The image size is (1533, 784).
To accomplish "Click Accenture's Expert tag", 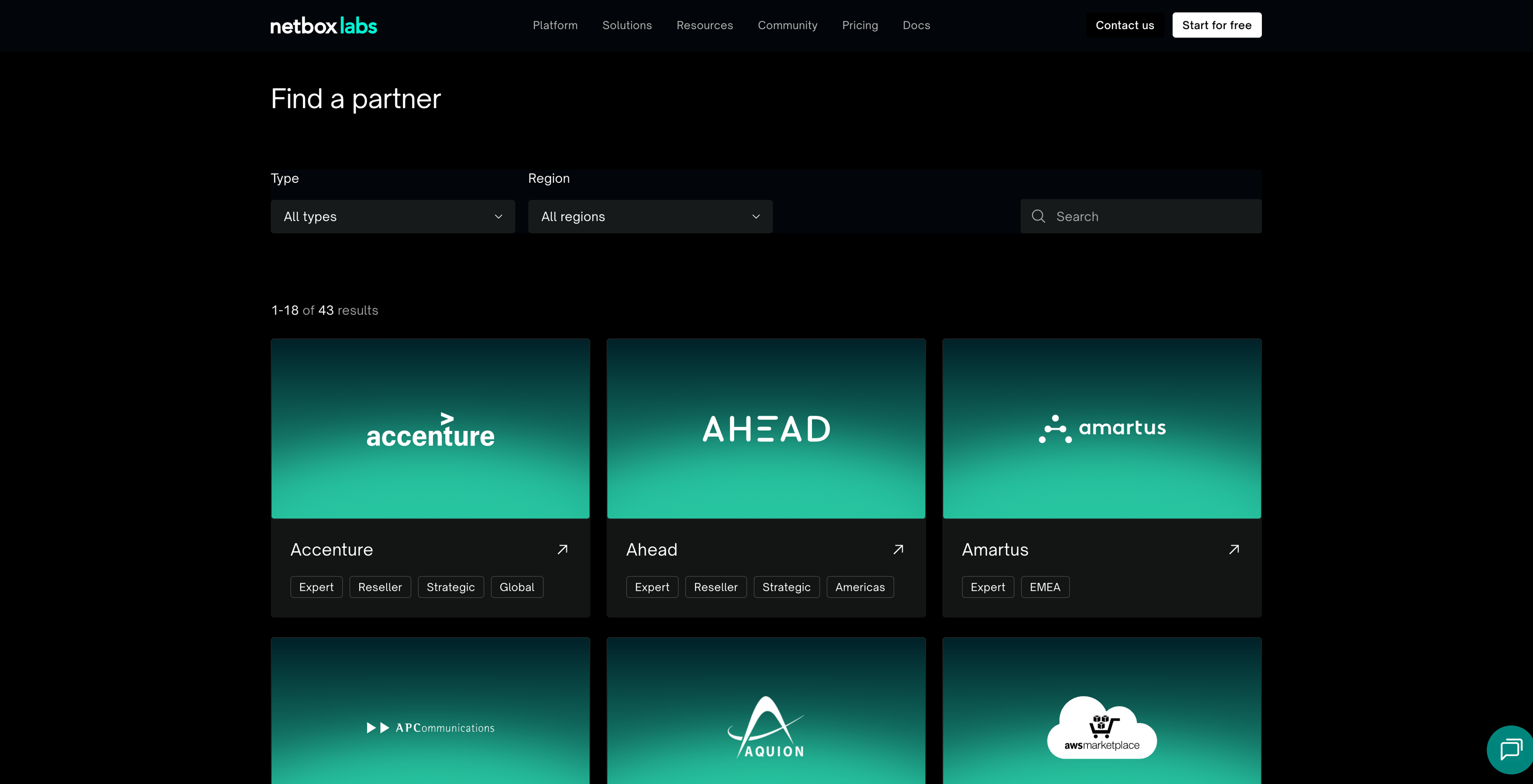I will point(316,587).
